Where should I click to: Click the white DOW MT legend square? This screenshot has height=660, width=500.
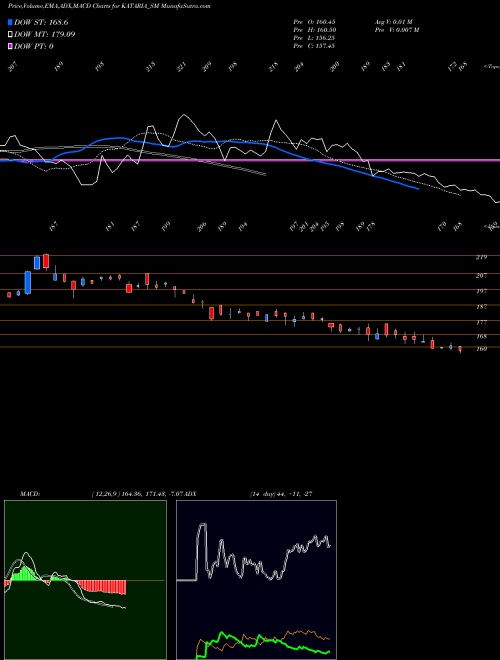pyautogui.click(x=10, y=35)
